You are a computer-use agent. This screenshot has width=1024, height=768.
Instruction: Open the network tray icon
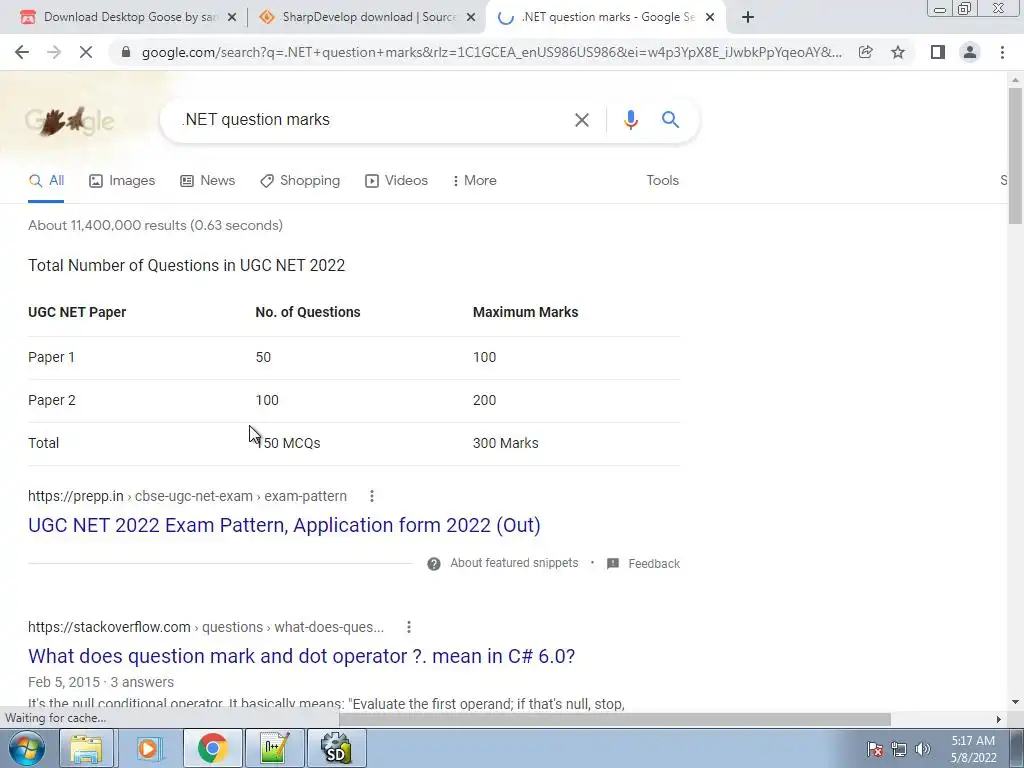point(899,749)
